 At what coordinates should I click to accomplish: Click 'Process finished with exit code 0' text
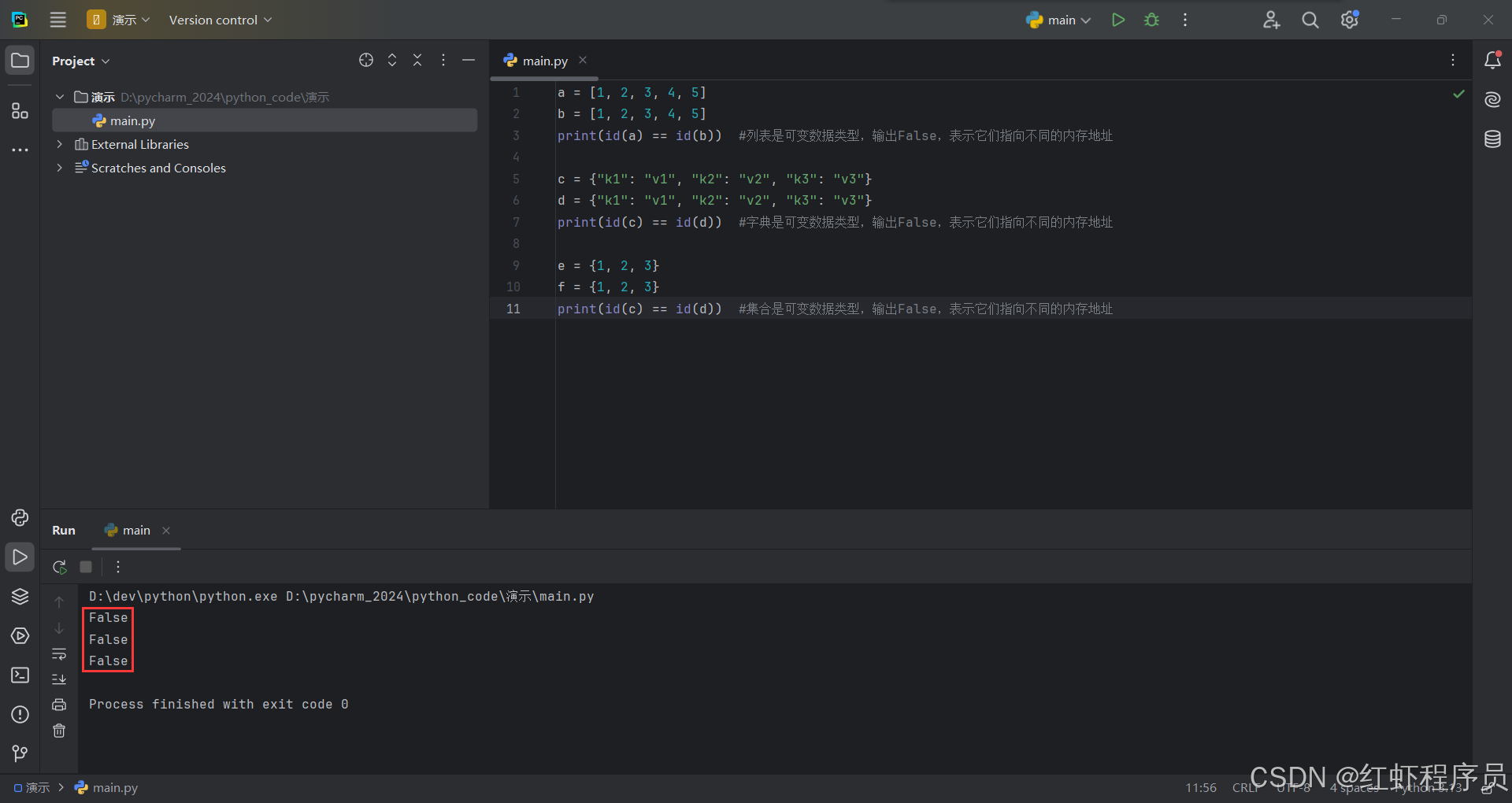(219, 704)
